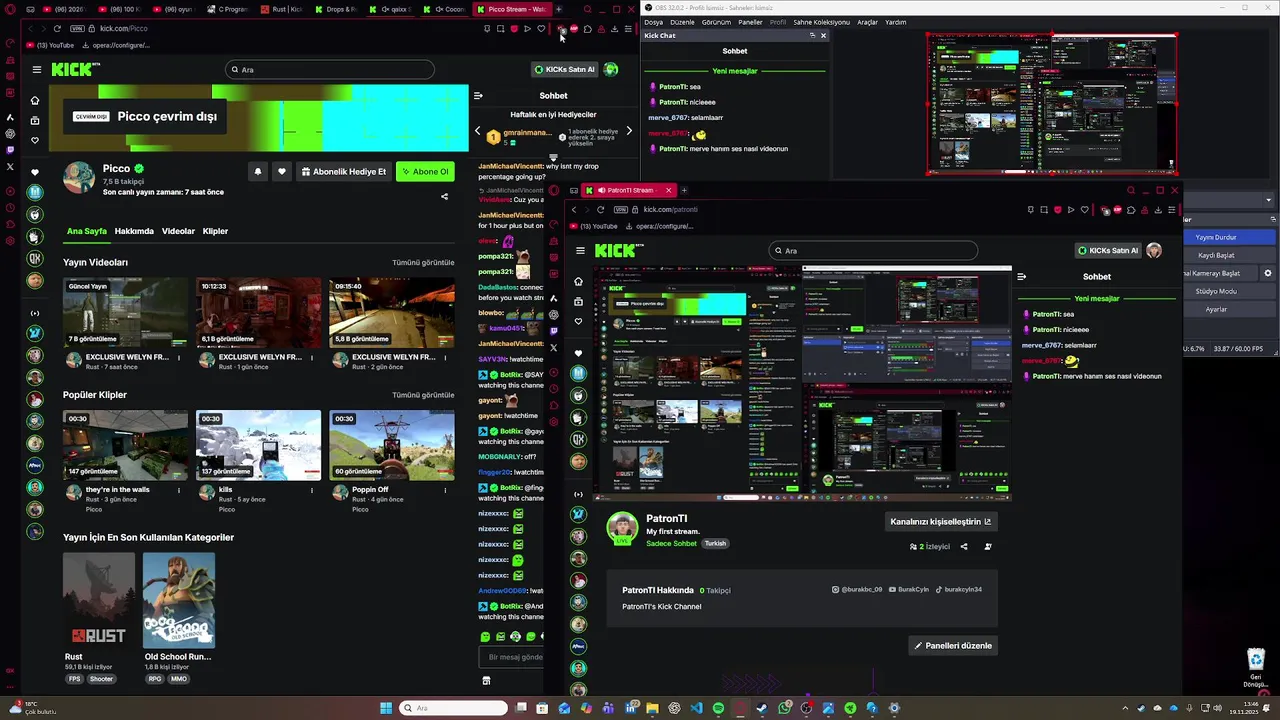Show previous weekly gifter in Picco chat
The image size is (1280, 720).
point(477,131)
